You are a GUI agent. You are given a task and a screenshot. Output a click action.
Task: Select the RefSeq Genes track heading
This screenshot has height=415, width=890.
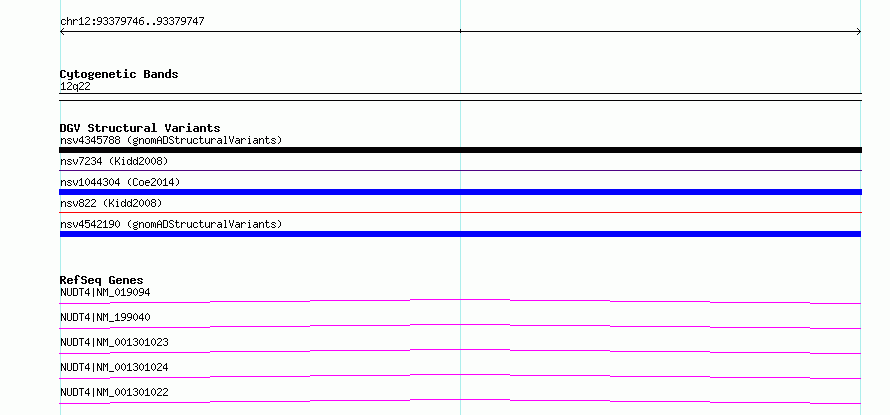click(x=102, y=280)
